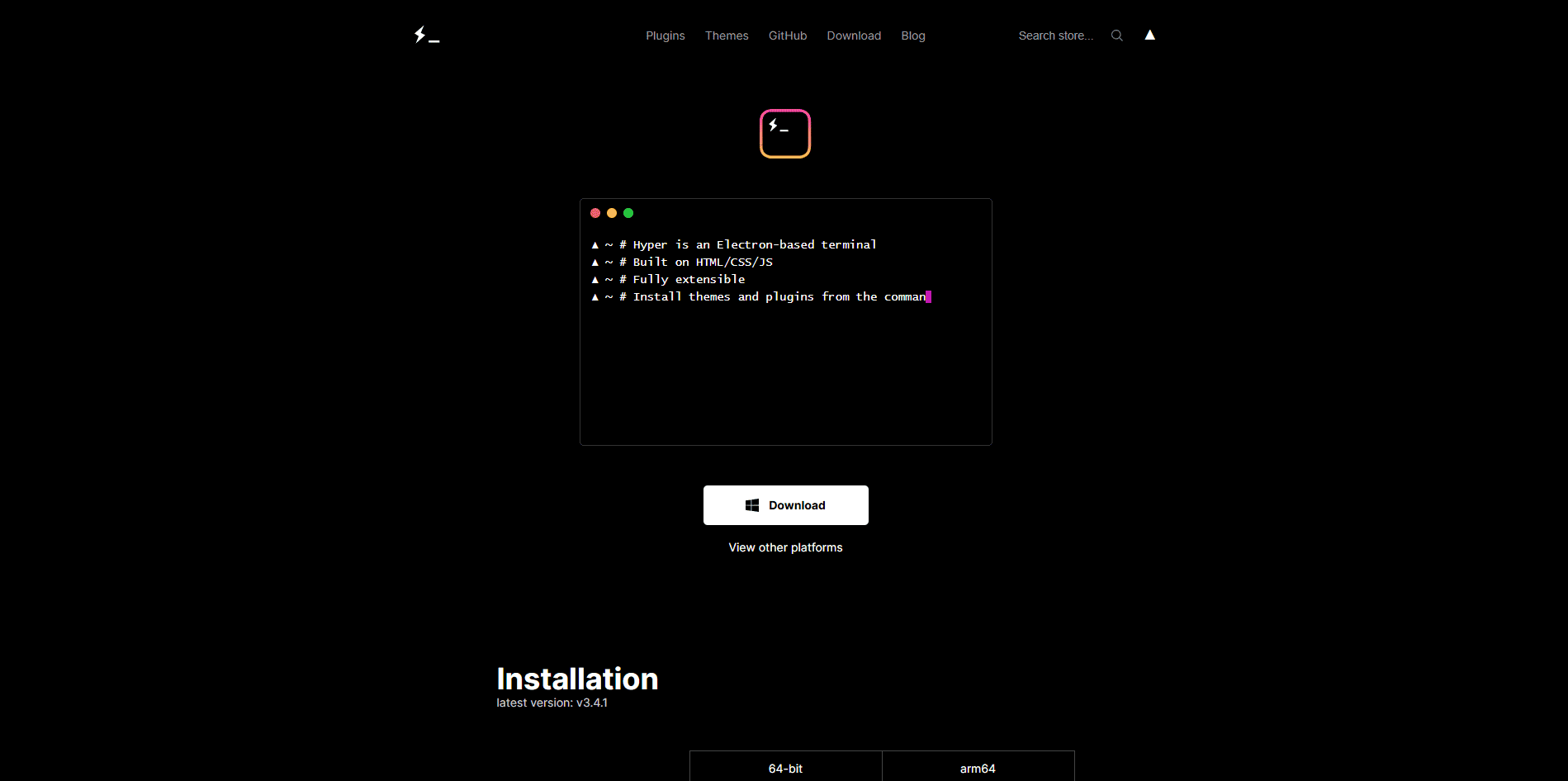Click the Vercel triangle icon in the header
Image resolution: width=1568 pixels, height=781 pixels.
[x=1149, y=35]
